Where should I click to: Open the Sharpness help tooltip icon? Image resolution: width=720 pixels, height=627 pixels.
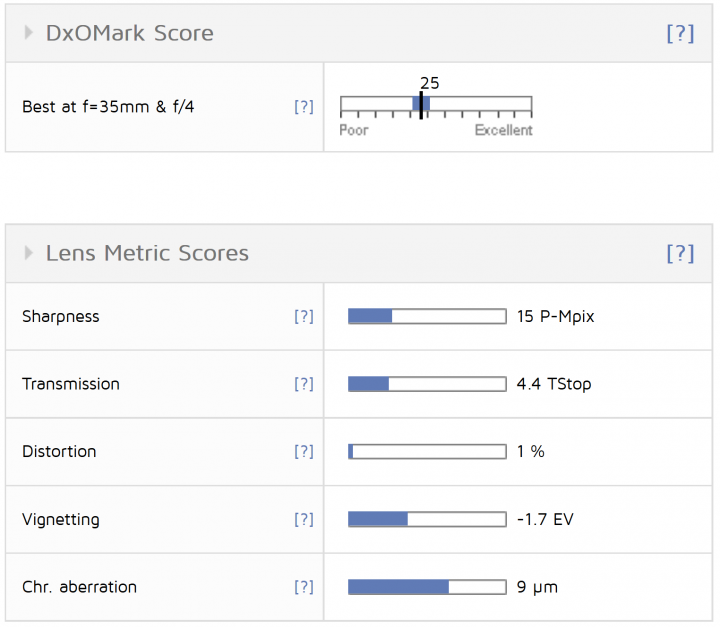pyautogui.click(x=303, y=316)
